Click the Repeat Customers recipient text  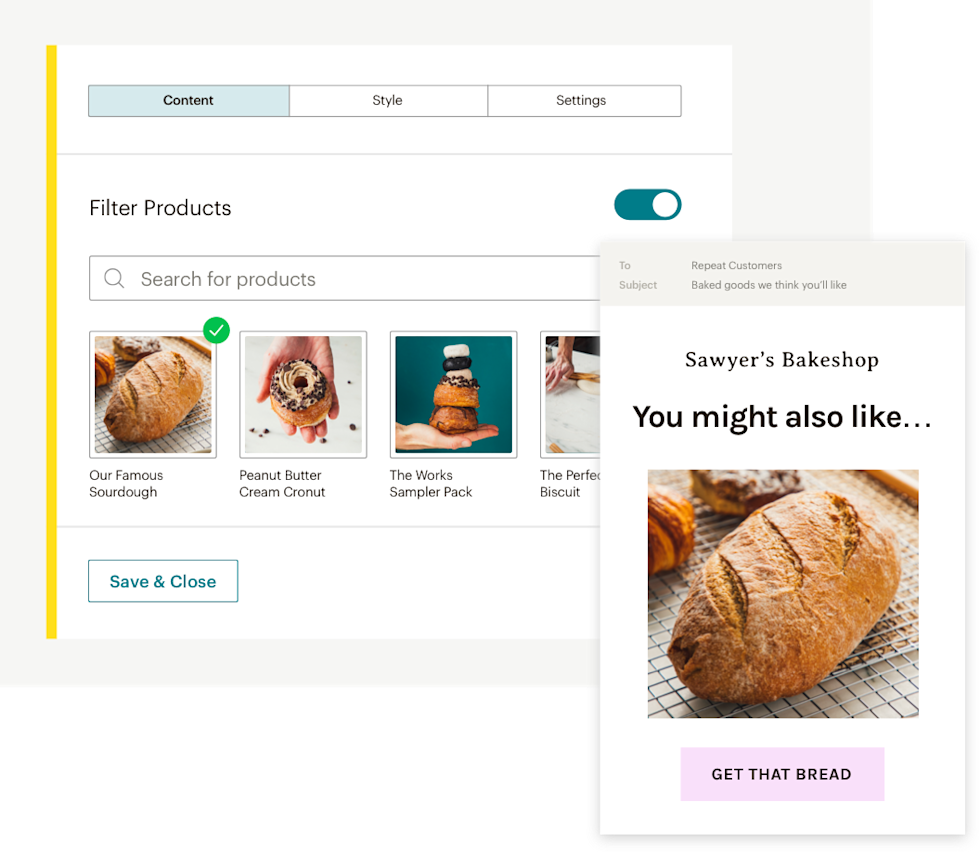pyautogui.click(x=736, y=265)
